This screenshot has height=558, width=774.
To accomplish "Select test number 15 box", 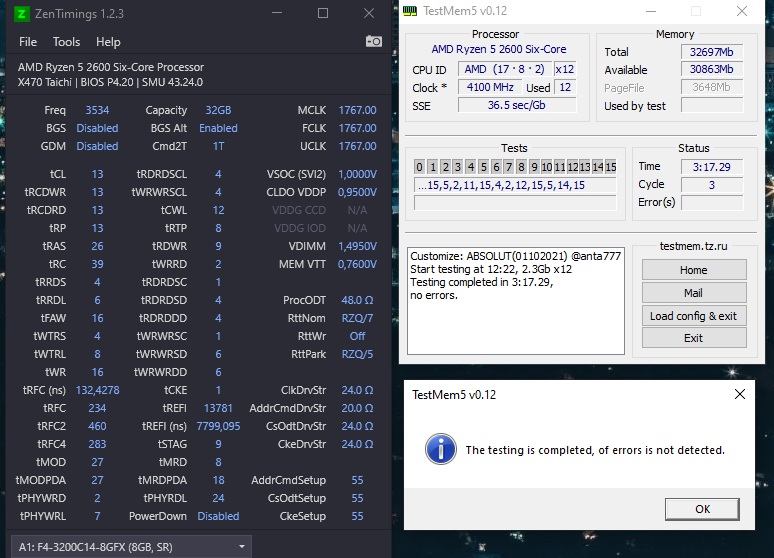I will (611, 167).
